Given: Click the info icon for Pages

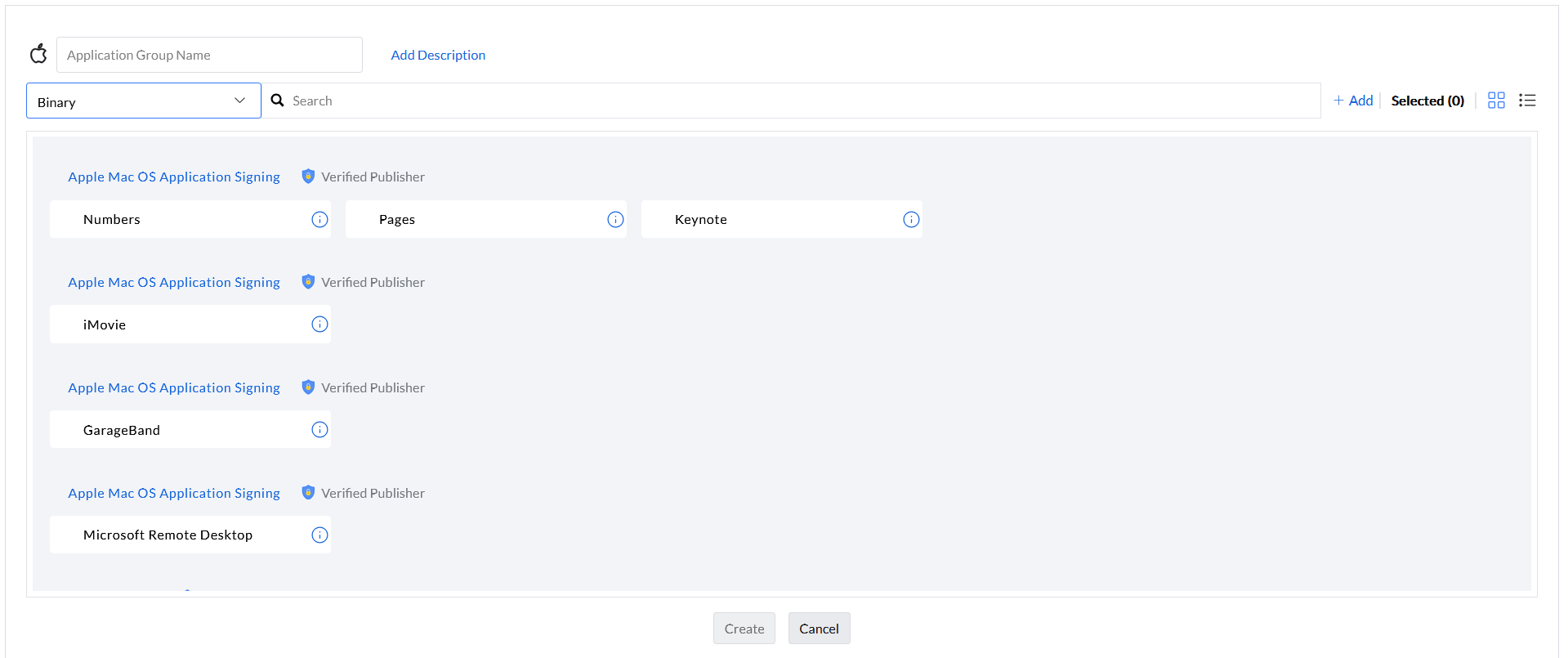Looking at the screenshot, I should [615, 219].
